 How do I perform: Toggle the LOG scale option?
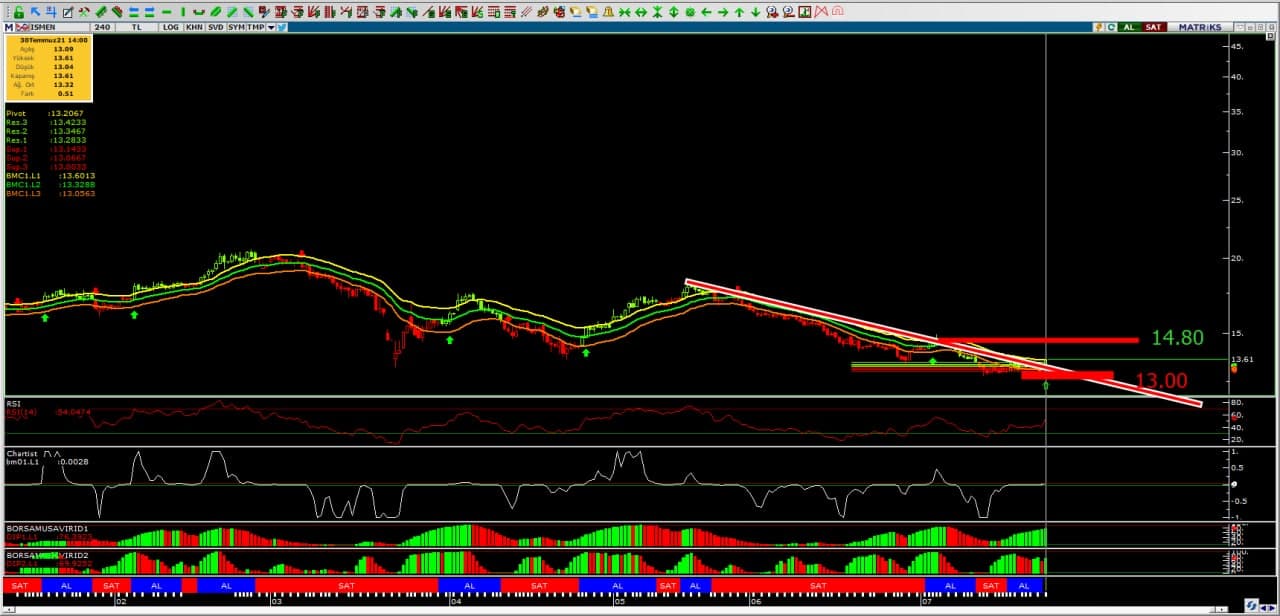pyautogui.click(x=171, y=27)
